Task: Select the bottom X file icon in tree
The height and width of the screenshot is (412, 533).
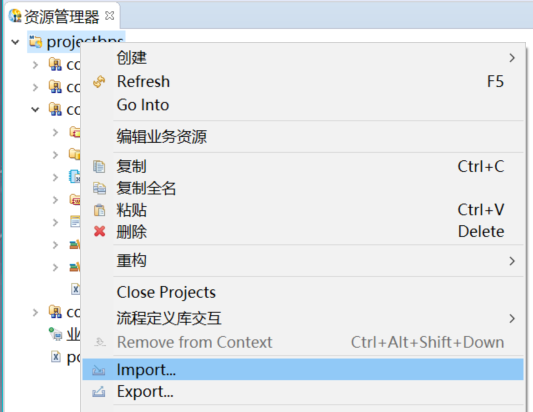Action: pyautogui.click(x=56, y=357)
